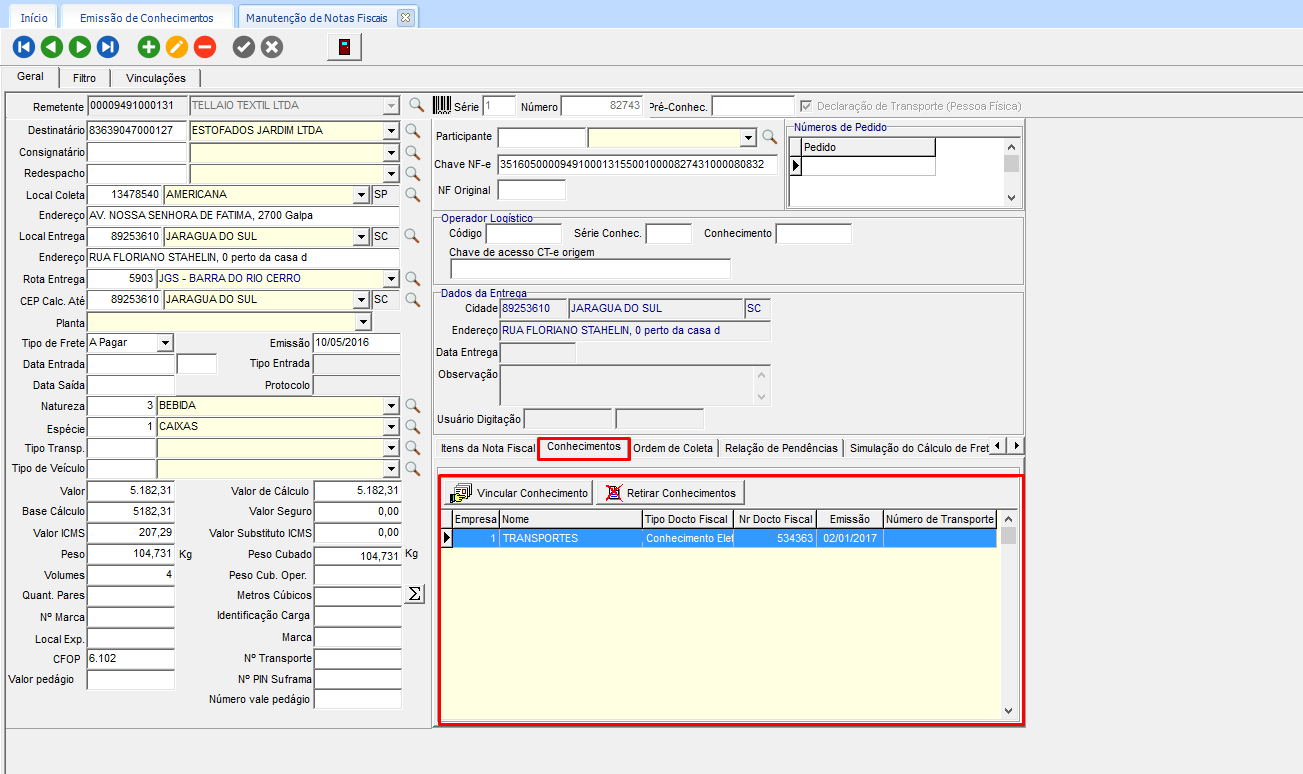This screenshot has width=1303, height=774.
Task: Click the Vincular Conhecimento button
Action: [x=519, y=493]
